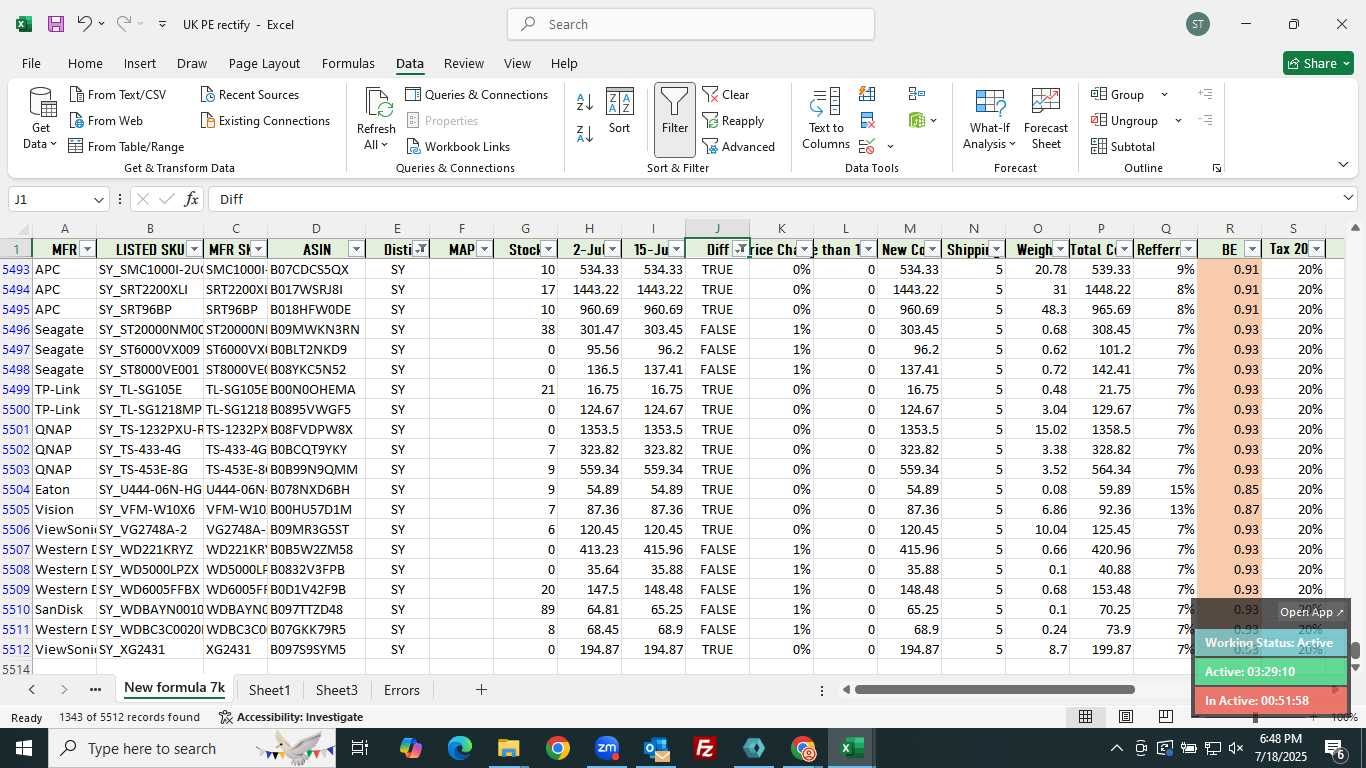Expand the Group dropdown arrow
Screen dimensions: 1366x768
pos(1164,95)
